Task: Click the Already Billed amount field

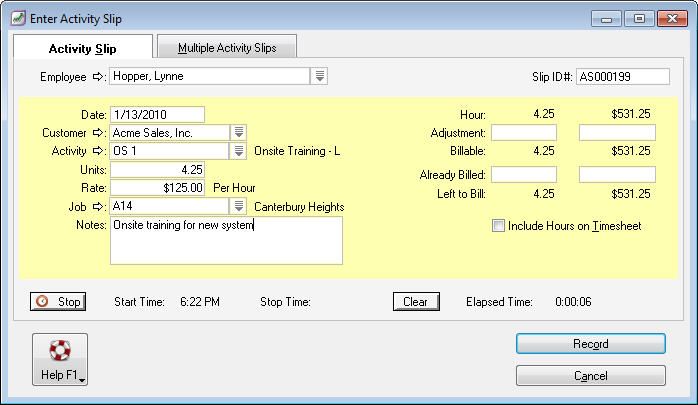Action: click(617, 174)
